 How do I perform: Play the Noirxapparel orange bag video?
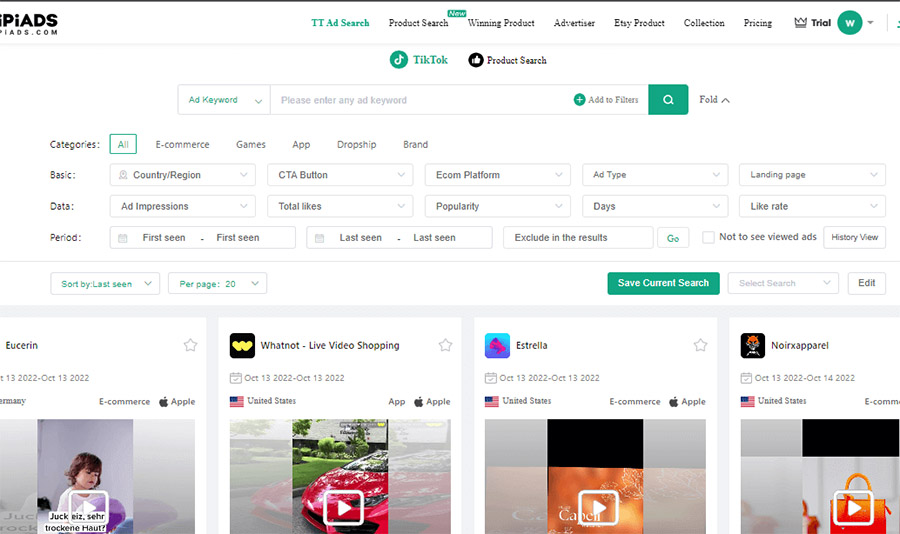tap(854, 508)
